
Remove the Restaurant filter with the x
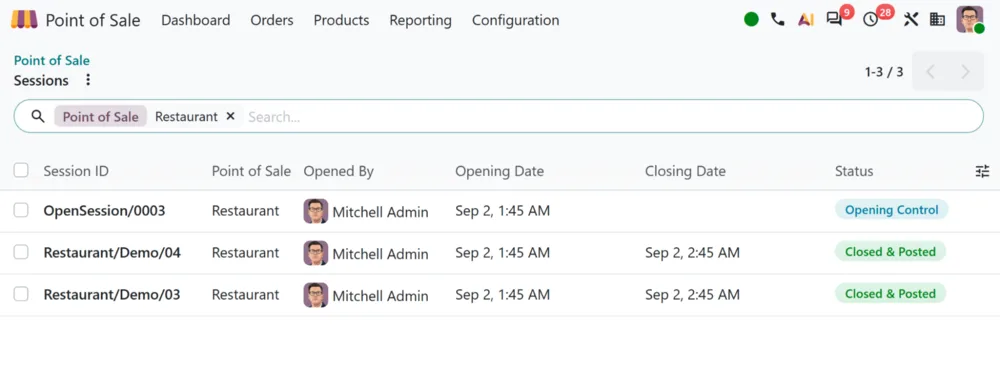tap(231, 116)
